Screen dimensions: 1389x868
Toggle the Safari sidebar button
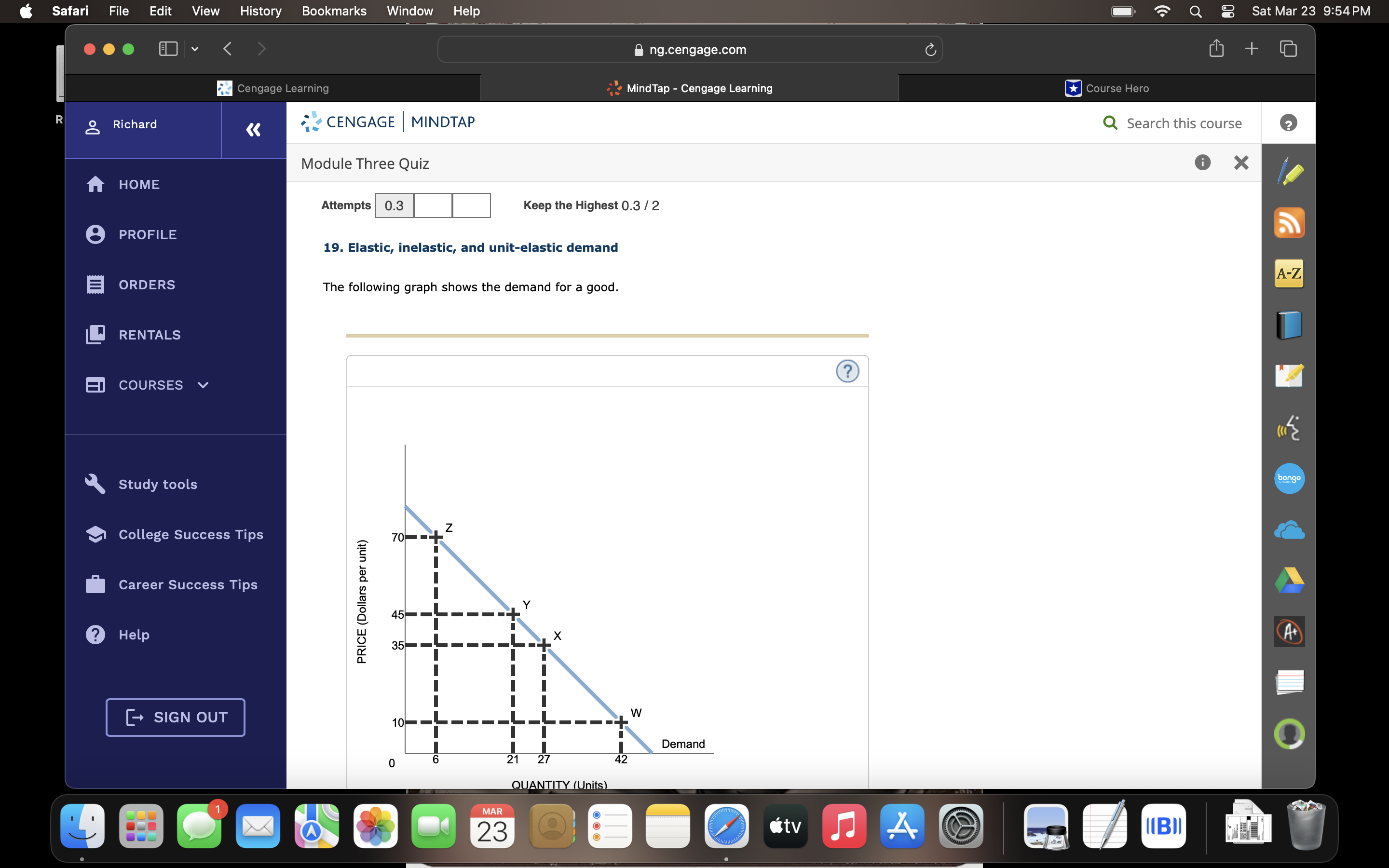tap(168, 49)
